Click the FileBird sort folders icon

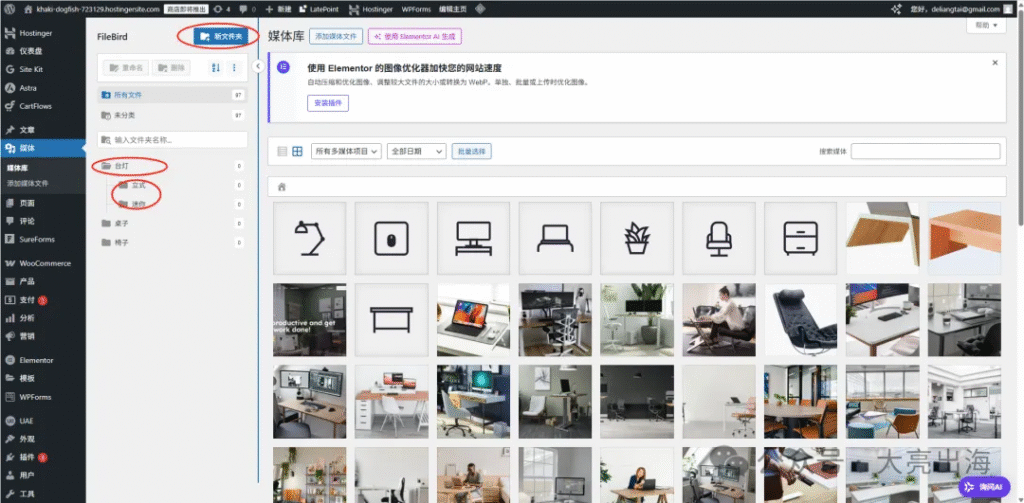point(216,67)
